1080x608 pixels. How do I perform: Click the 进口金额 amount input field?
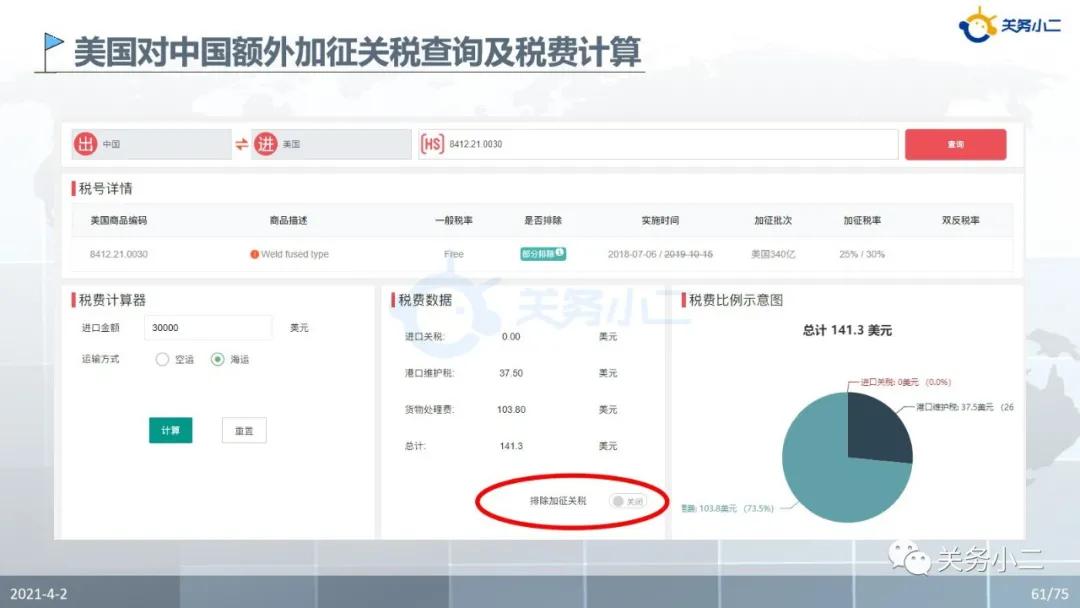click(207, 327)
